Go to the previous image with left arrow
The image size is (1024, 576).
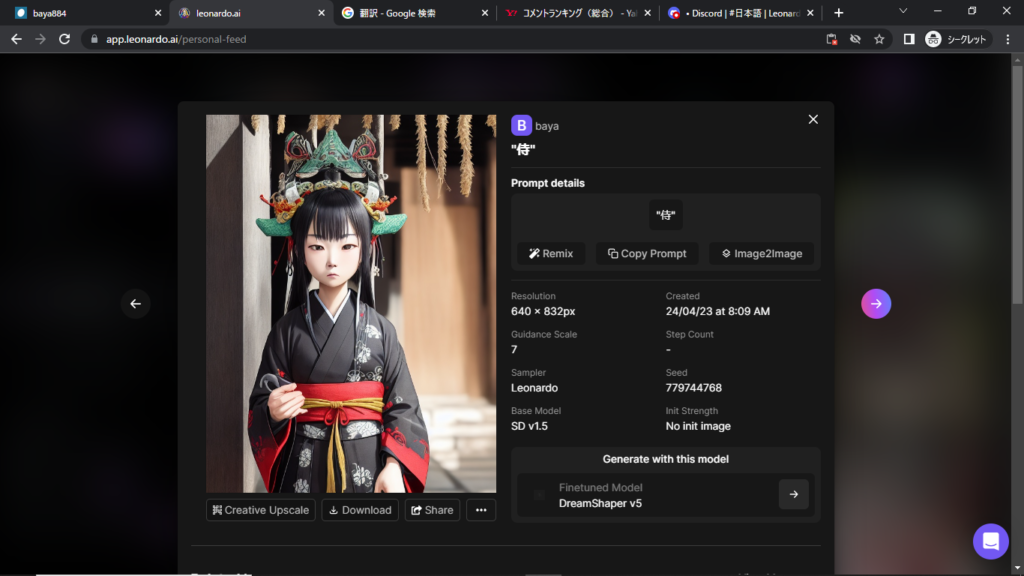tap(136, 304)
